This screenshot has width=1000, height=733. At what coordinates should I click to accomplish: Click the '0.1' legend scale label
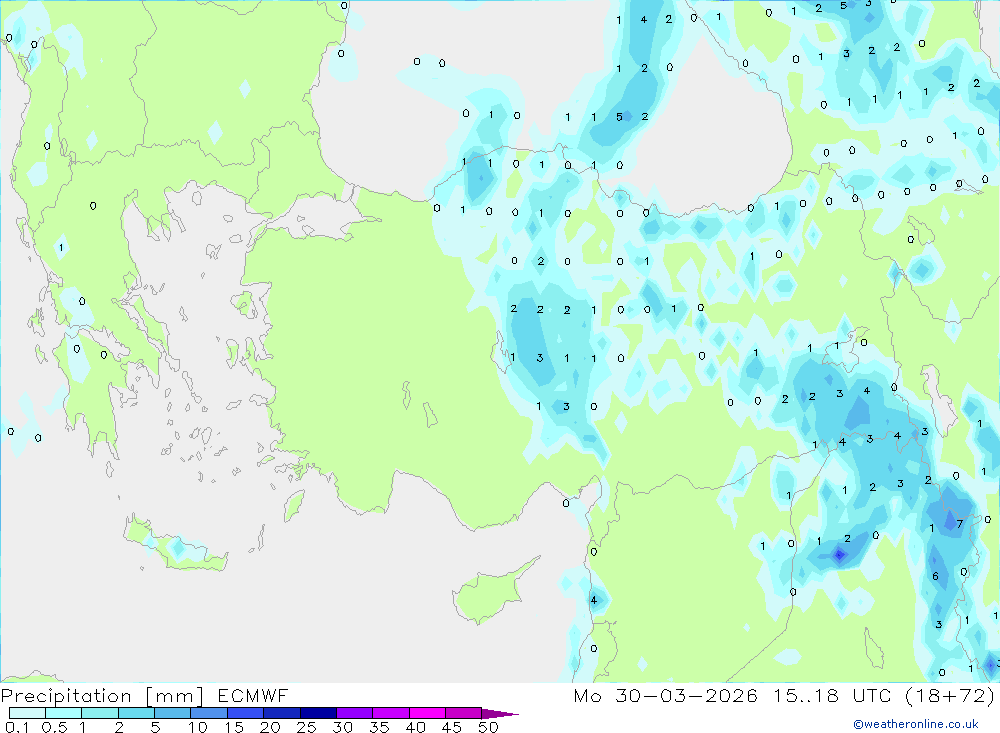pyautogui.click(x=17, y=727)
